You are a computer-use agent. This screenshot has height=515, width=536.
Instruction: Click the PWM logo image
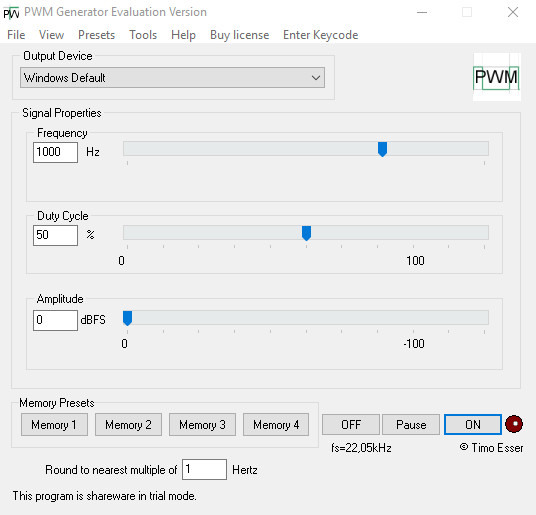point(497,77)
